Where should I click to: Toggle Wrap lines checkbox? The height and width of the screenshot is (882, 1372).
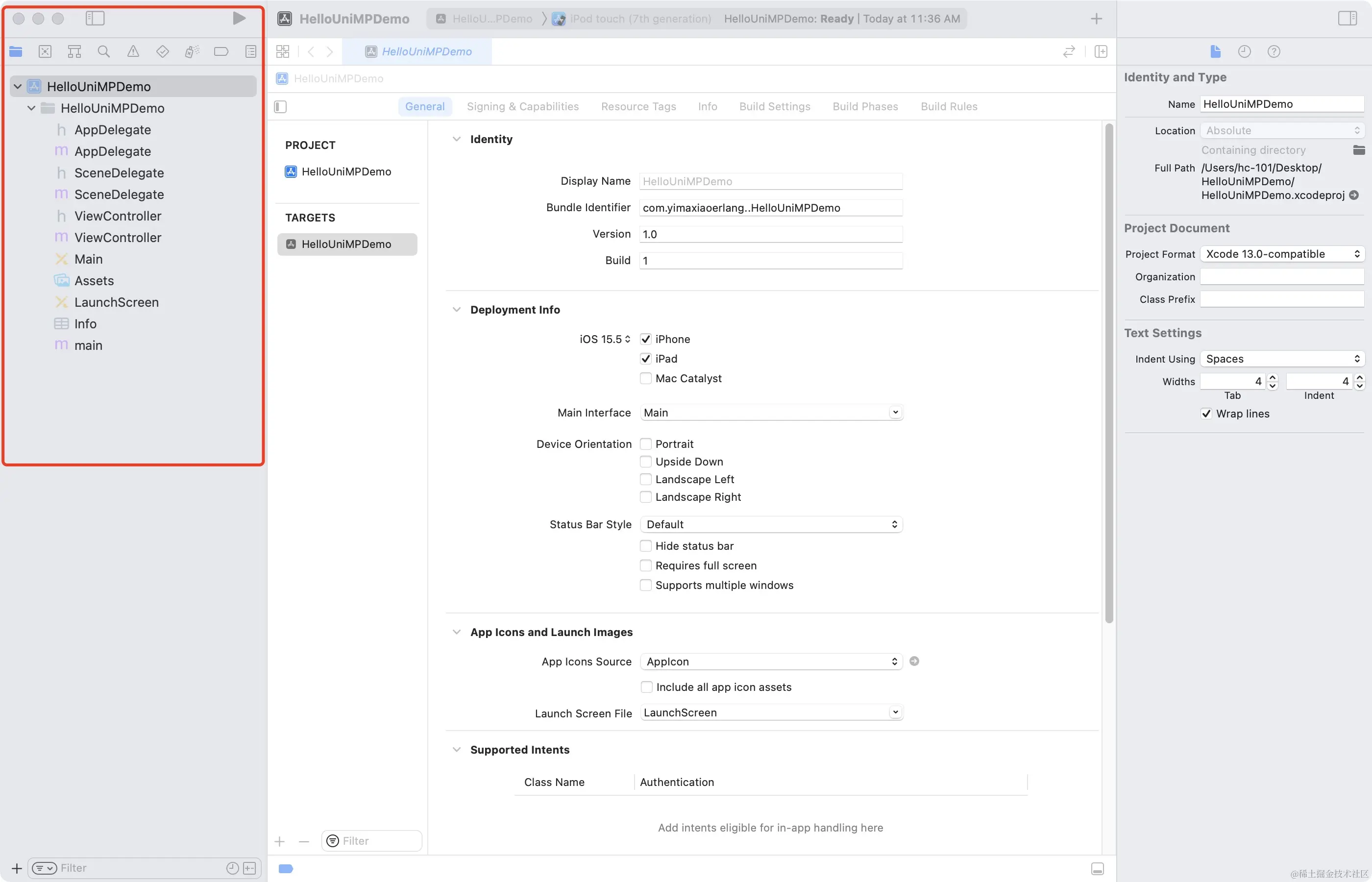click(x=1206, y=414)
